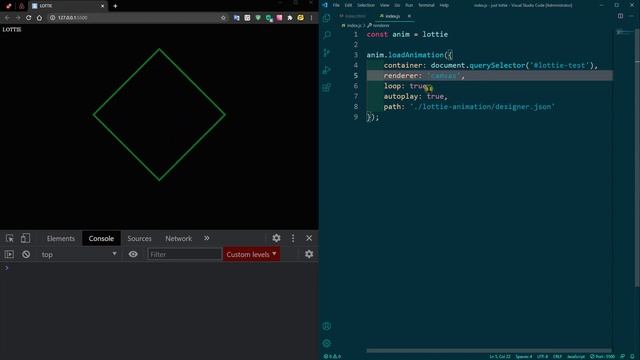Open VS Code Accounts icon
The width and height of the screenshot is (640, 360).
pos(327,326)
